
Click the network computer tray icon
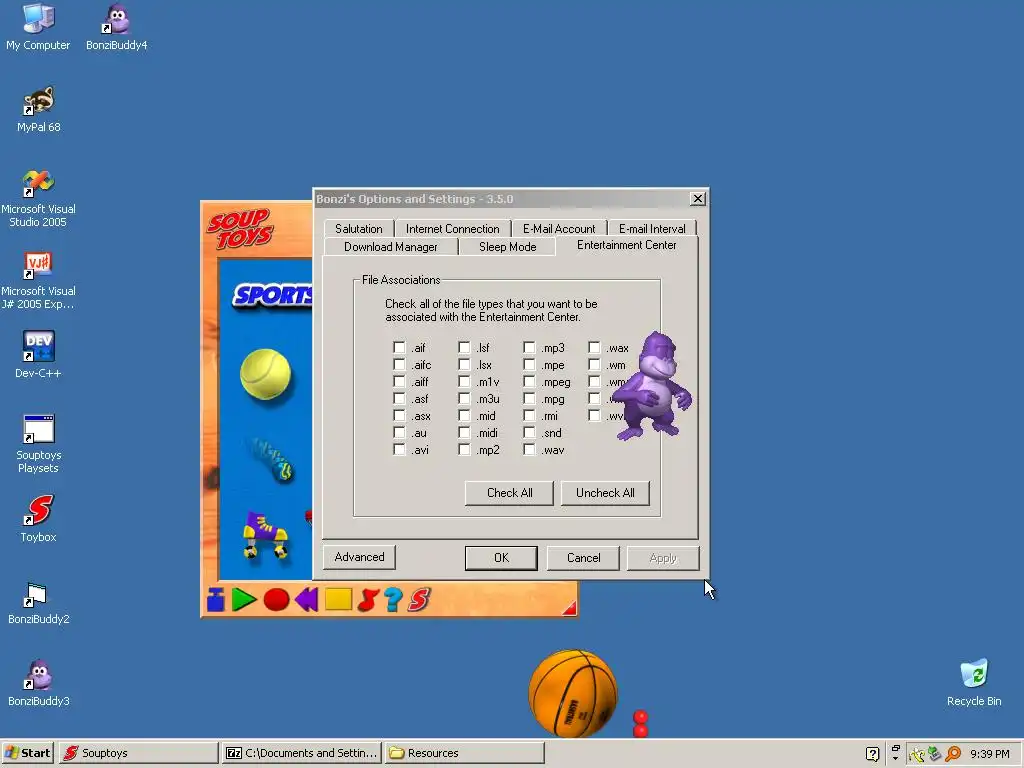[935, 754]
